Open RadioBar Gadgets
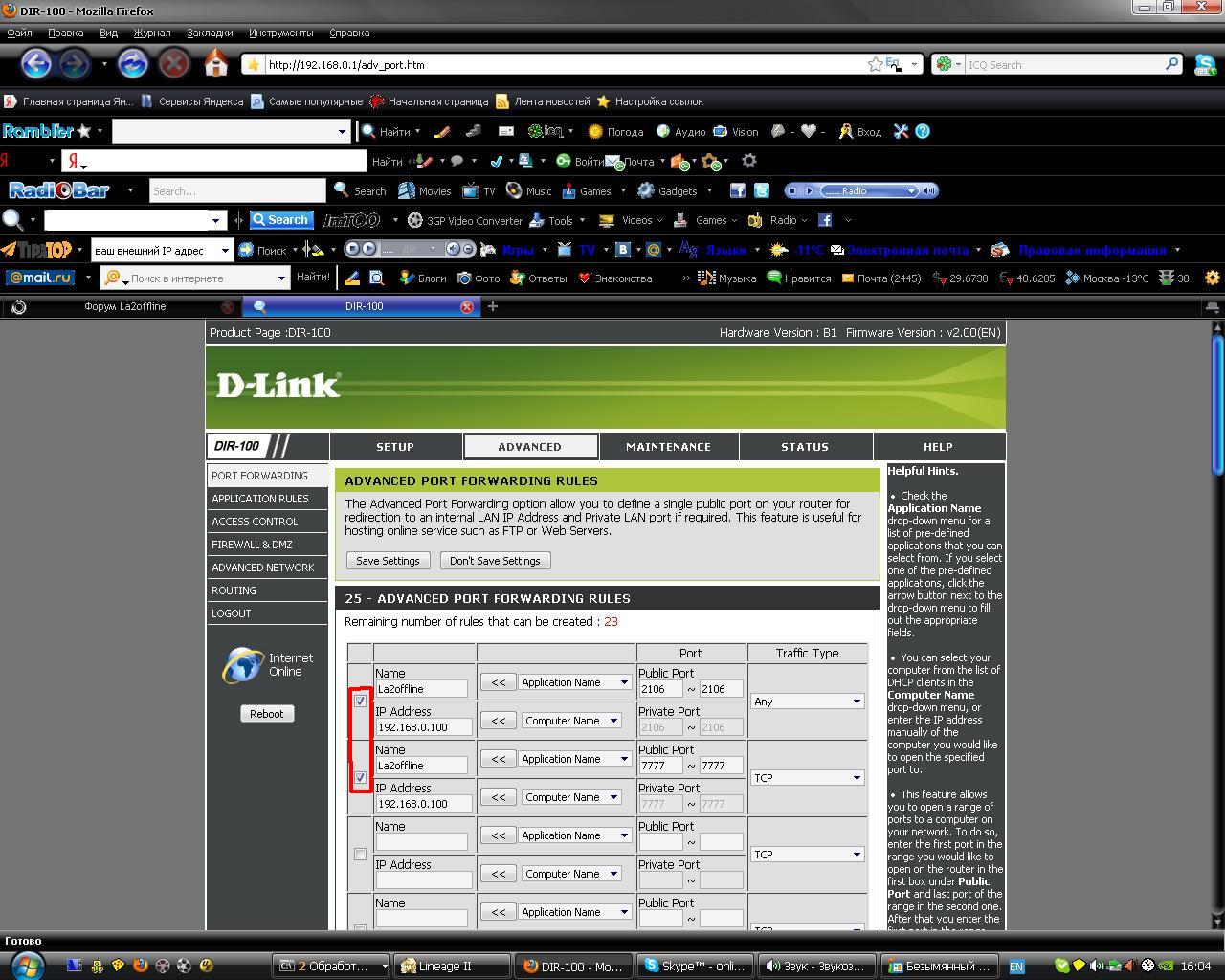This screenshot has width=1225, height=980. pyautogui.click(x=668, y=190)
